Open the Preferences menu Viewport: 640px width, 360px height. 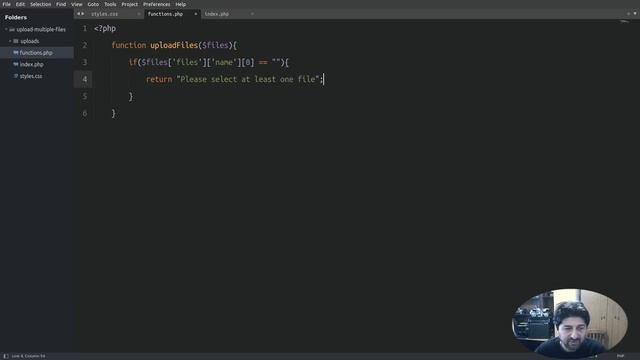point(157,4)
